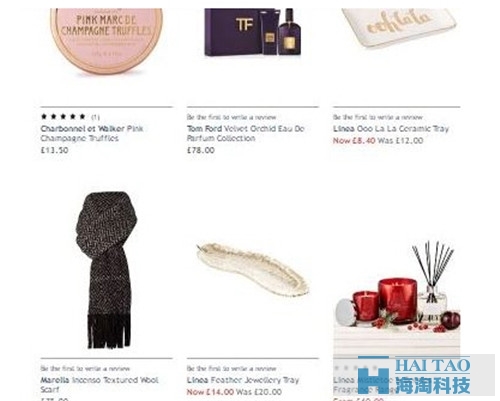Open the Charbonnel et Walker Pink Champagne Truffles link
Image resolution: width=500 pixels, height=401 pixels.
point(92,133)
